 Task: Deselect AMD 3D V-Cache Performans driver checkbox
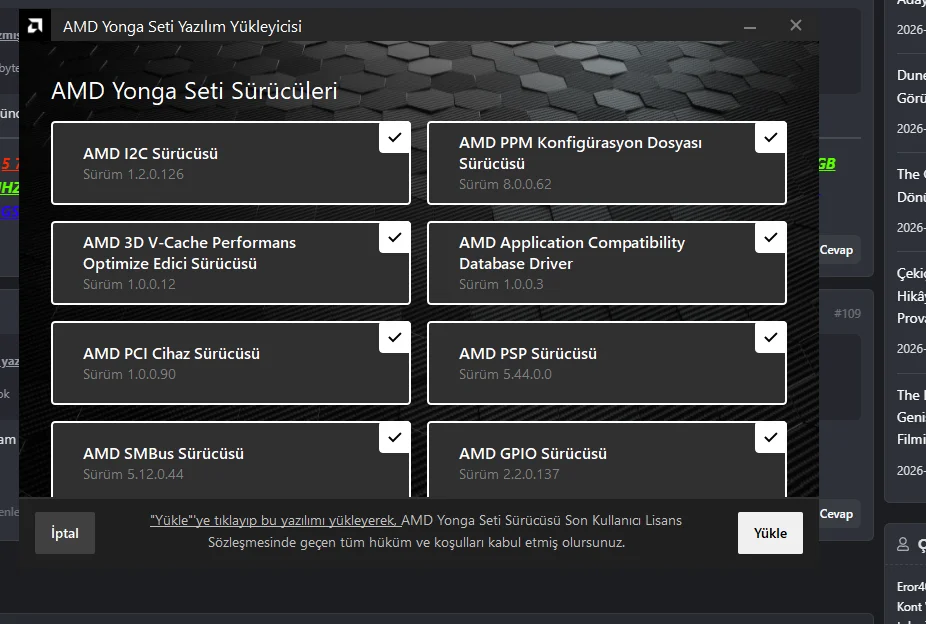coord(394,237)
